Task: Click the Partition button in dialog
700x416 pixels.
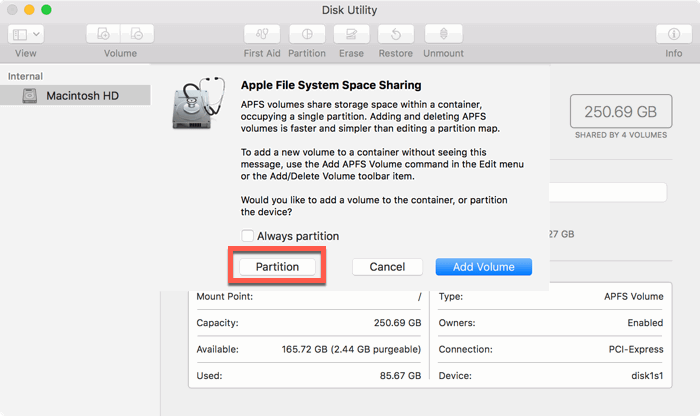Action: [277, 267]
